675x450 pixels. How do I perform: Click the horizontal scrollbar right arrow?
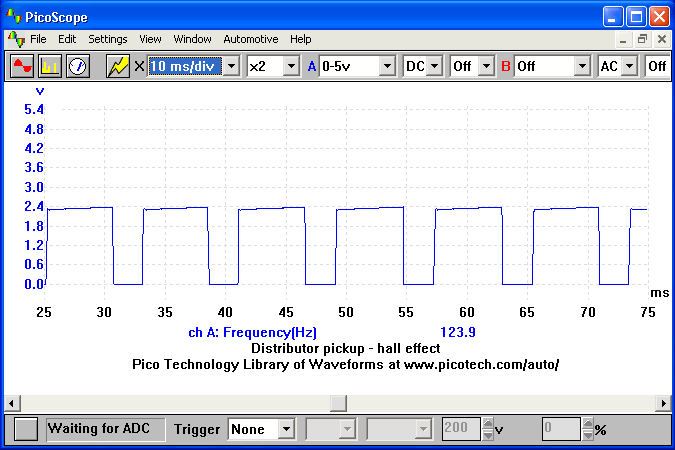(x=663, y=403)
